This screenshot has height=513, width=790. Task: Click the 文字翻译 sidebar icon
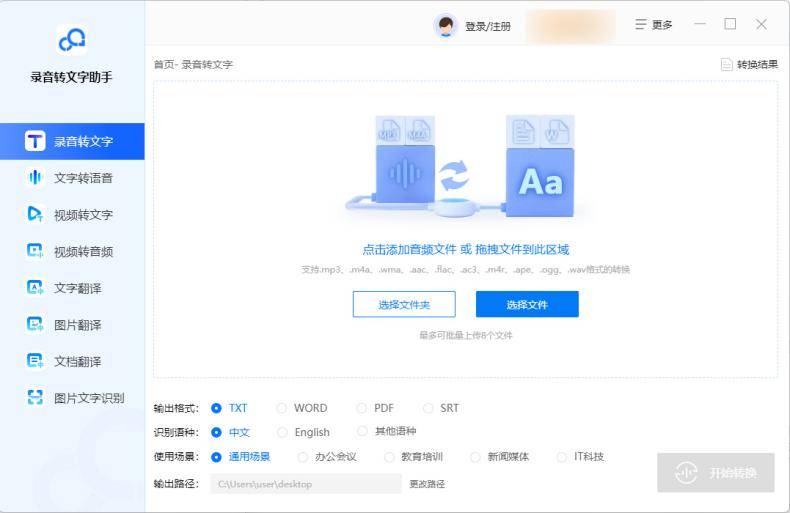(x=35, y=288)
